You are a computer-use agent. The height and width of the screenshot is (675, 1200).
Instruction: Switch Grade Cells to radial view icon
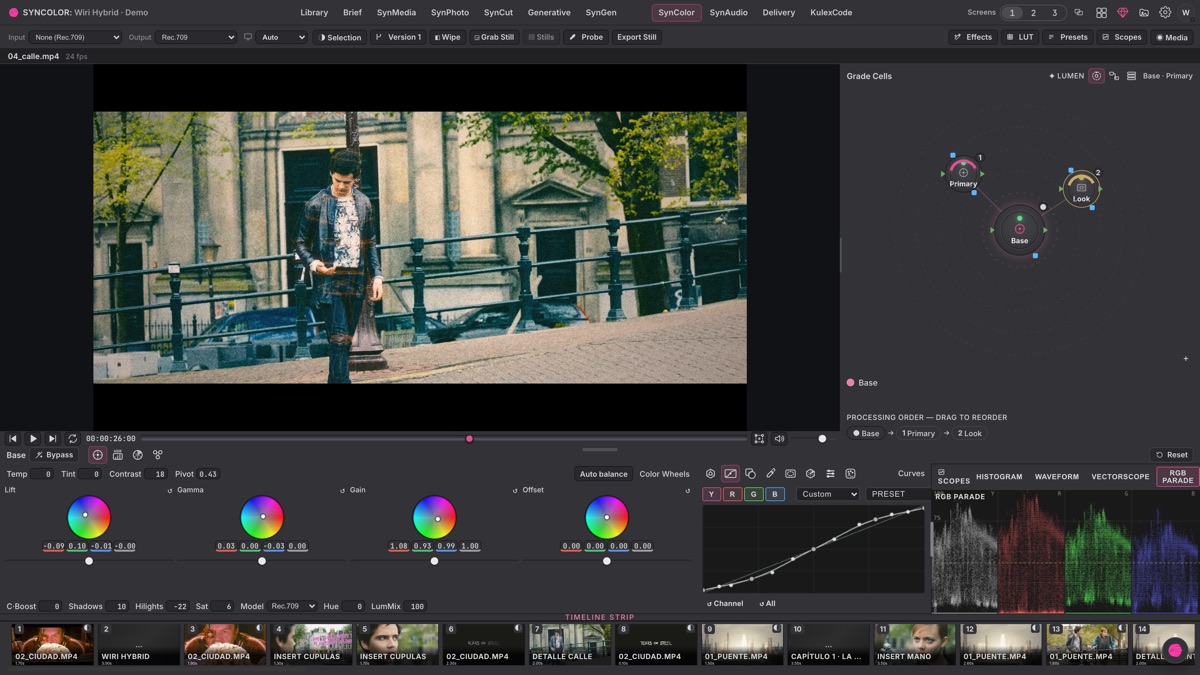coord(1096,76)
